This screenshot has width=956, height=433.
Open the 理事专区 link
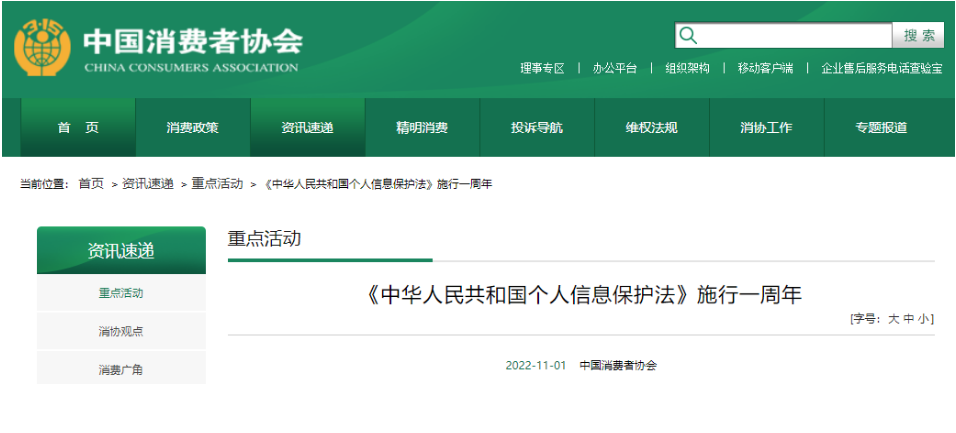point(542,68)
